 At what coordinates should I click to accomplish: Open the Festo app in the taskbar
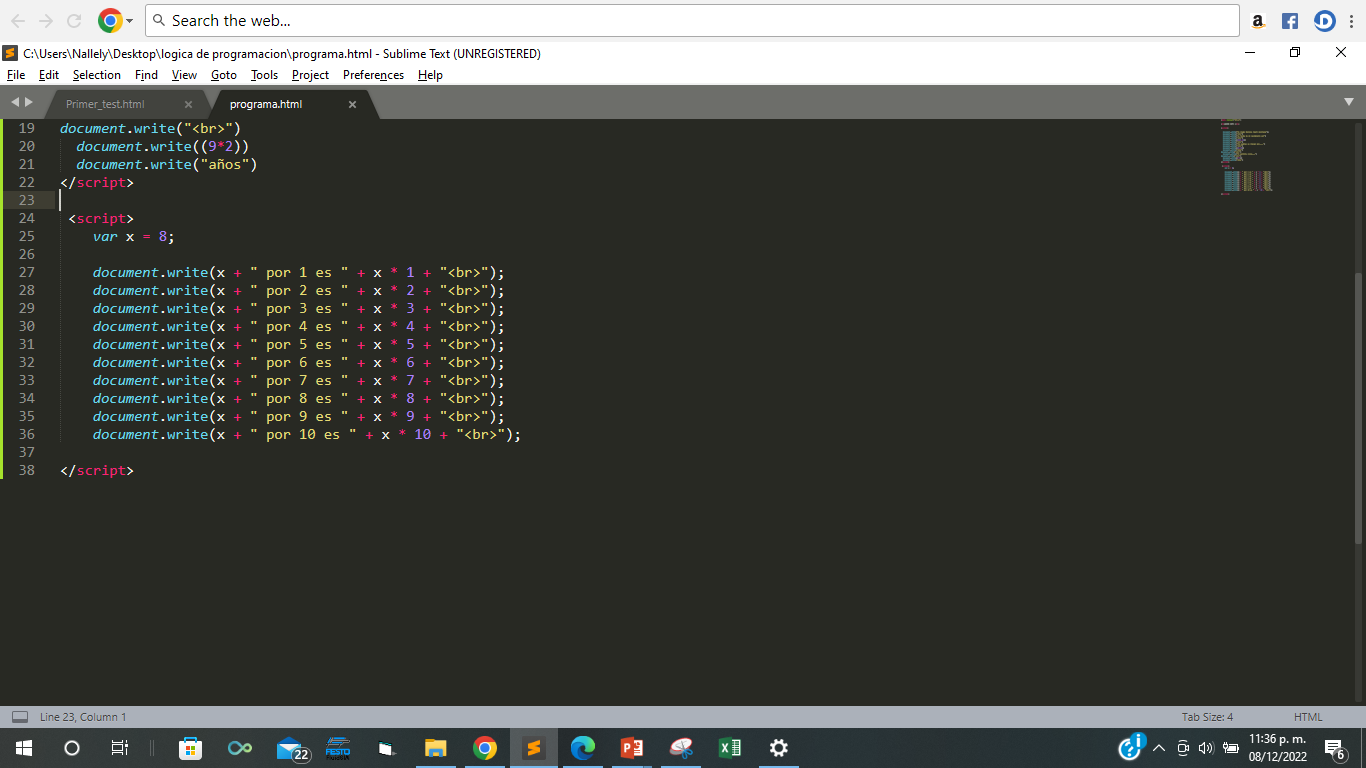[338, 748]
